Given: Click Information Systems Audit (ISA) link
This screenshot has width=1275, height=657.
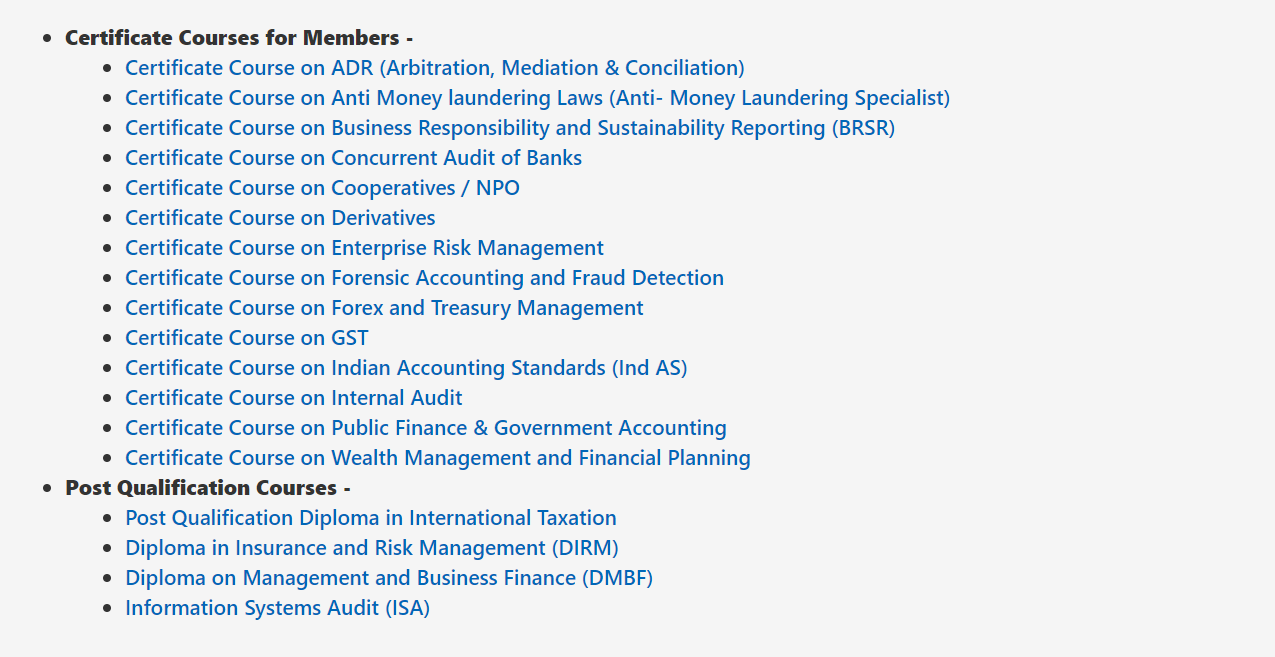Looking at the screenshot, I should pyautogui.click(x=277, y=608).
